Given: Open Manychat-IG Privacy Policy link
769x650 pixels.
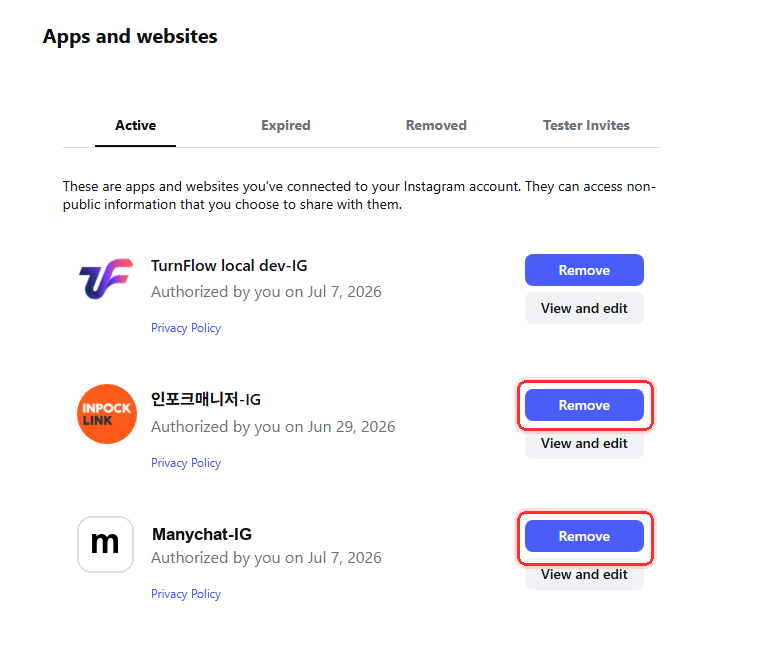Looking at the screenshot, I should pos(186,594).
